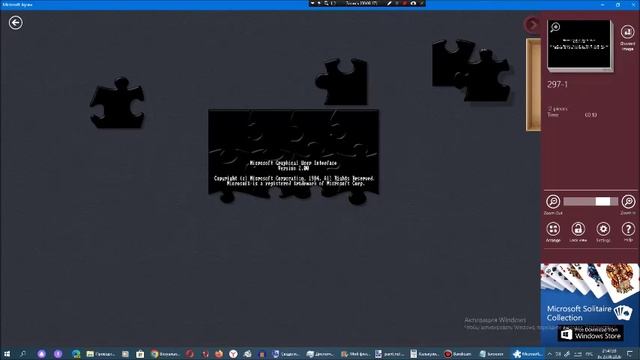Viewport: 640px width, 360px height.
Task: Open Firefox from the taskbar
Action: (219, 354)
